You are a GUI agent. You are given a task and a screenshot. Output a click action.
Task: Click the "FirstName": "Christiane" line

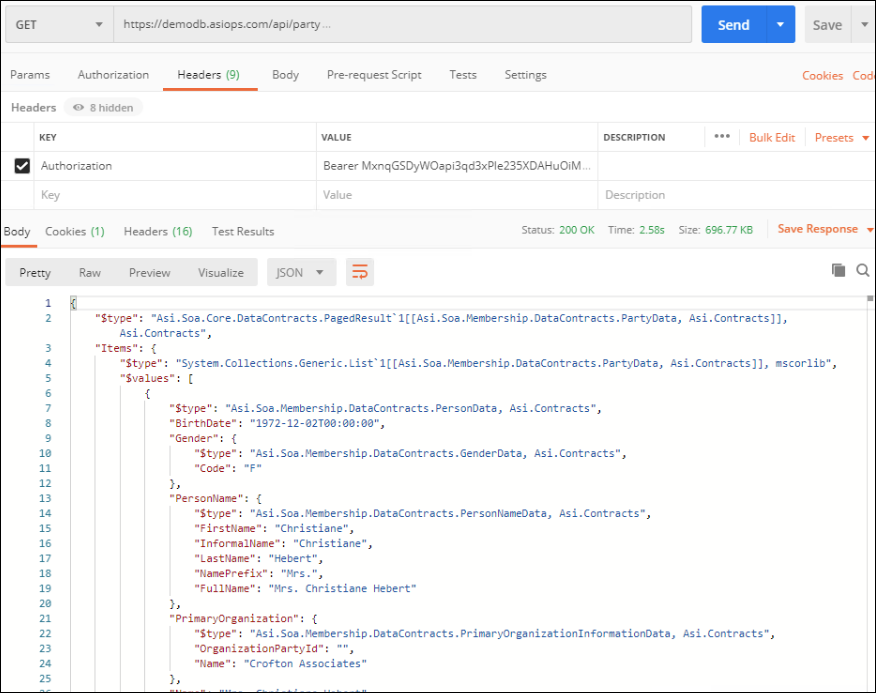coord(274,529)
